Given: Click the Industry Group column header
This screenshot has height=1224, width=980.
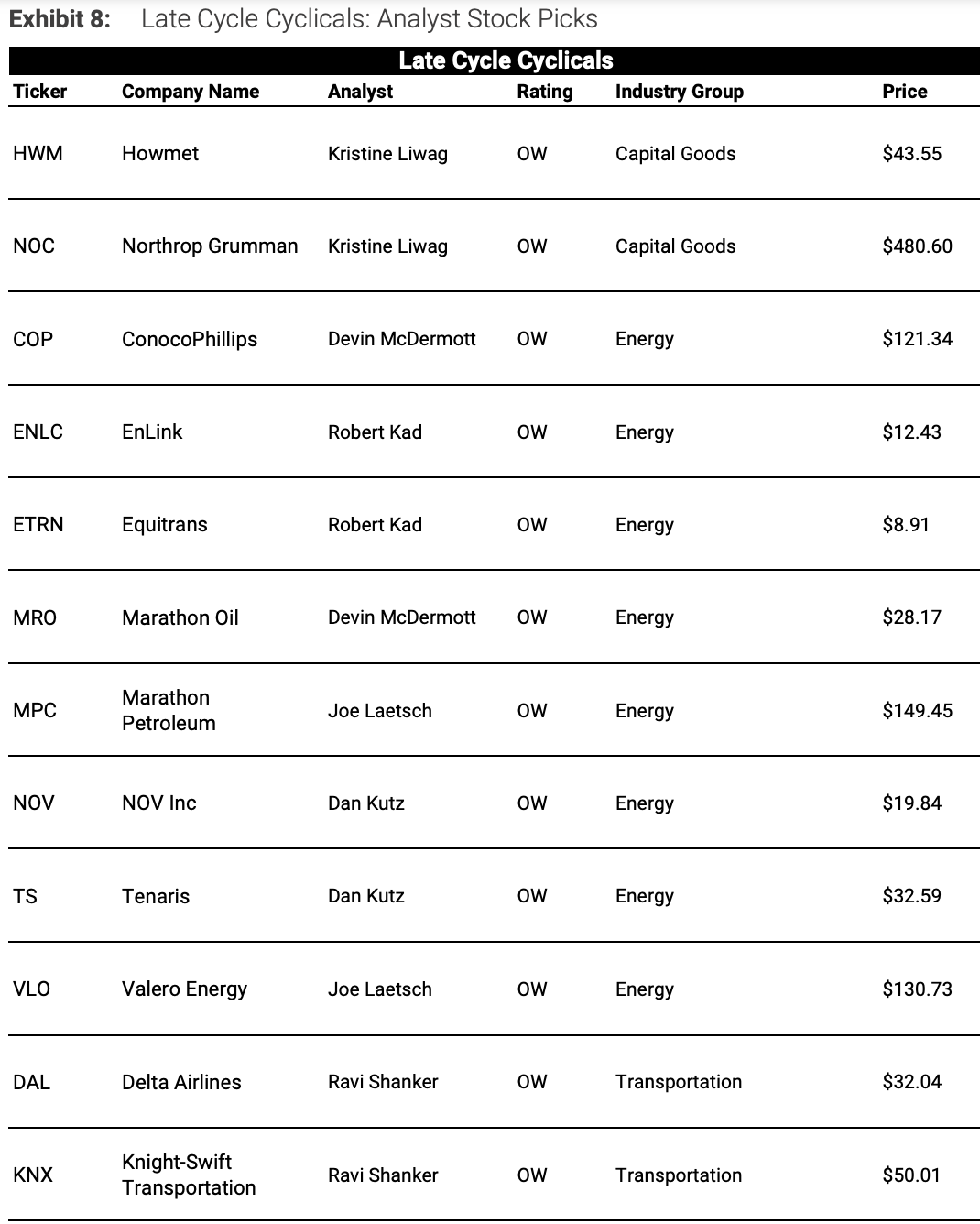Looking at the screenshot, I should 679,92.
